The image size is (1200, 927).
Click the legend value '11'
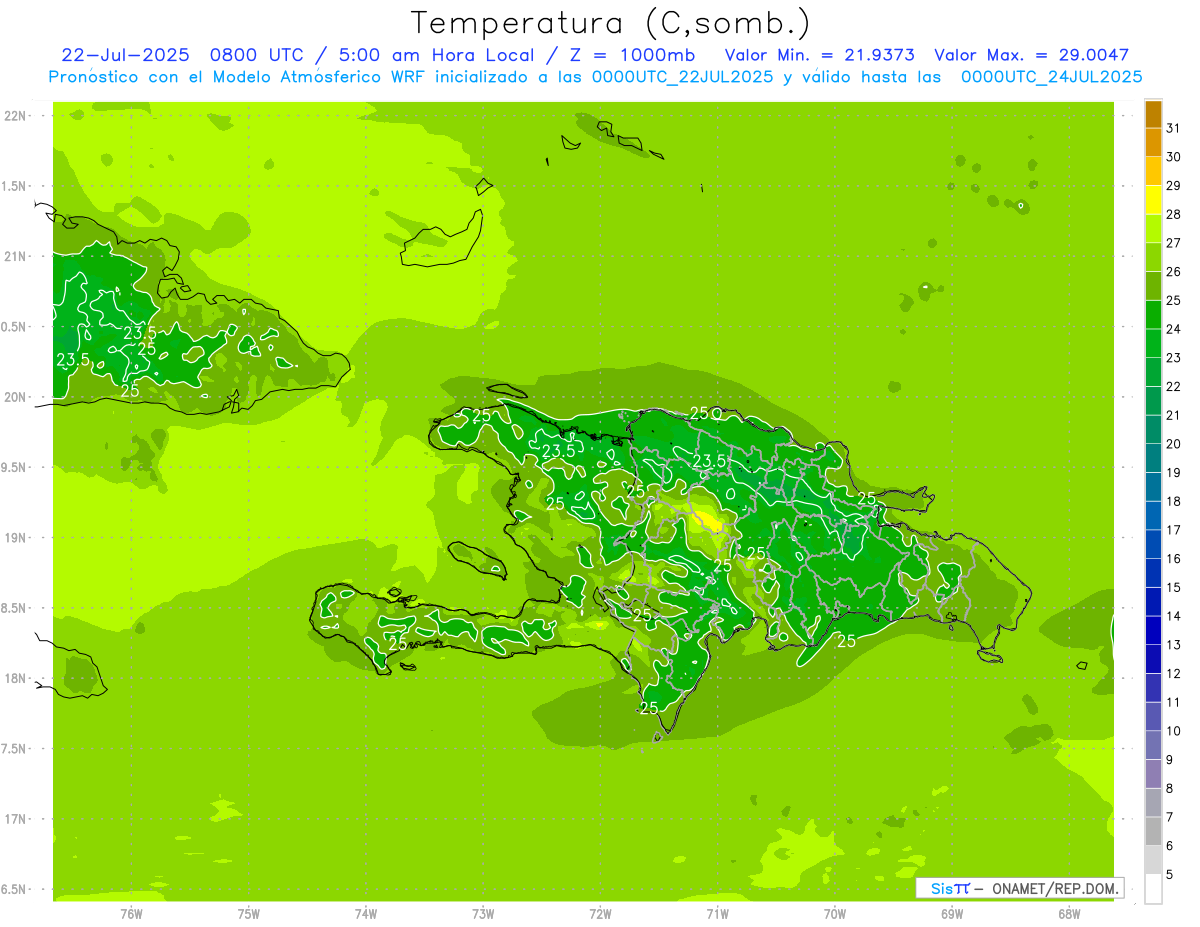(1174, 702)
